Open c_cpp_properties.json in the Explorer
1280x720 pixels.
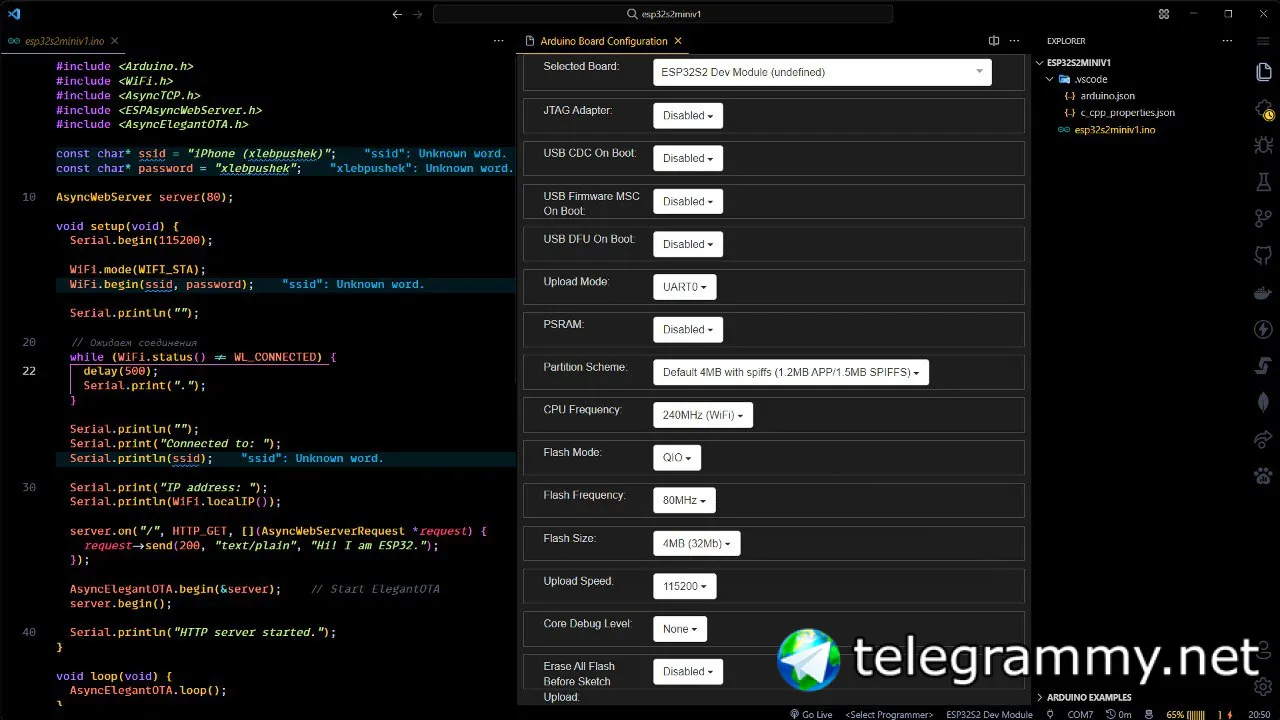1127,113
